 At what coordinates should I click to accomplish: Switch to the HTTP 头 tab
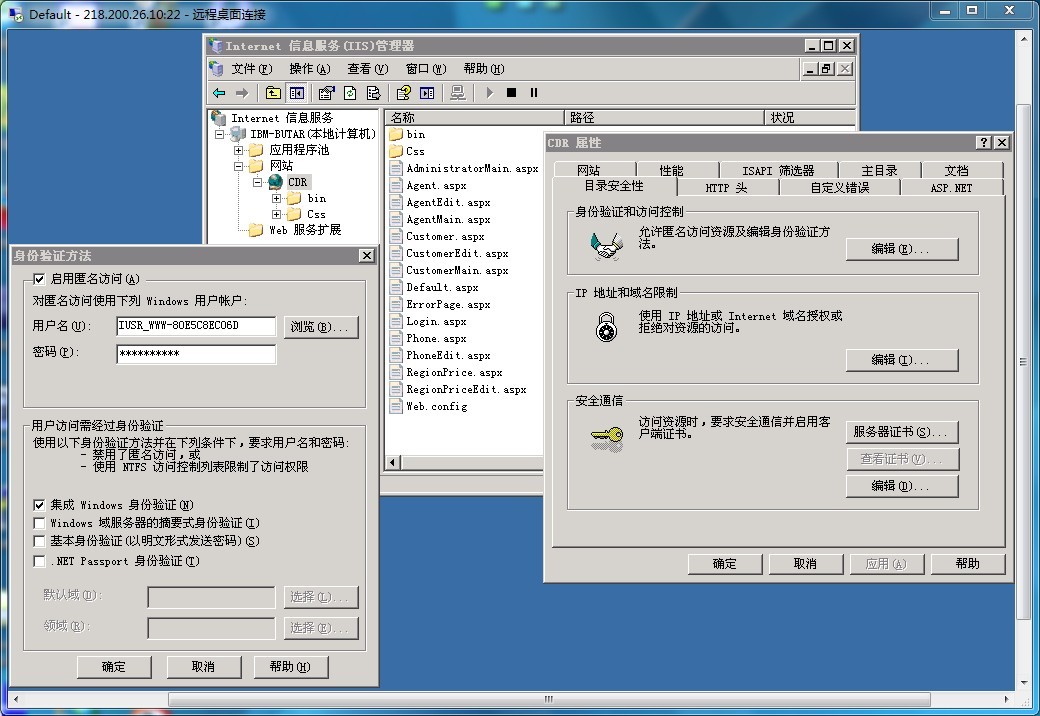[x=726, y=188]
